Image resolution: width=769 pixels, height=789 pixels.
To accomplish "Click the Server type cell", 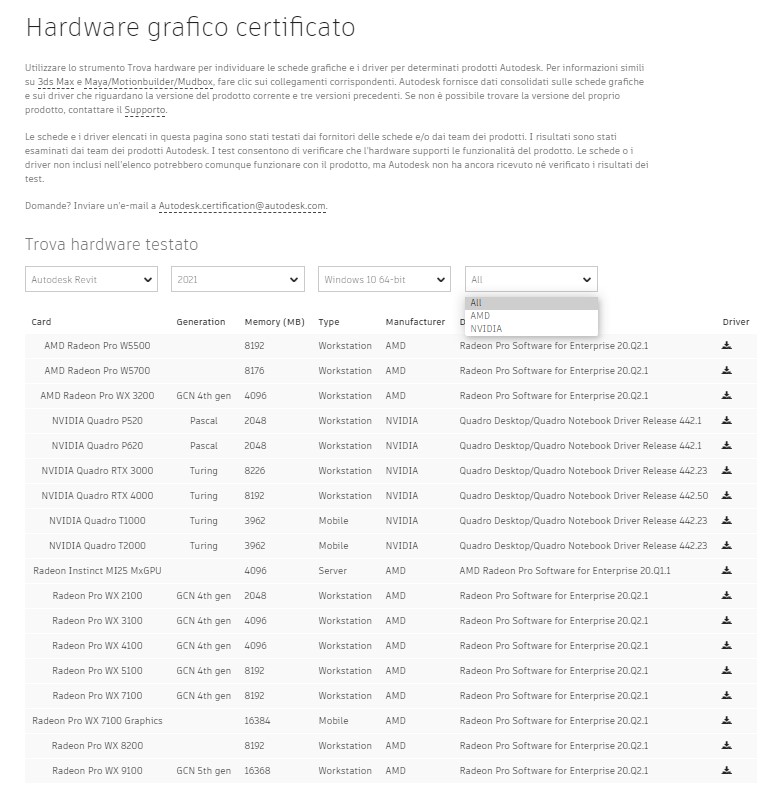I will click(333, 571).
